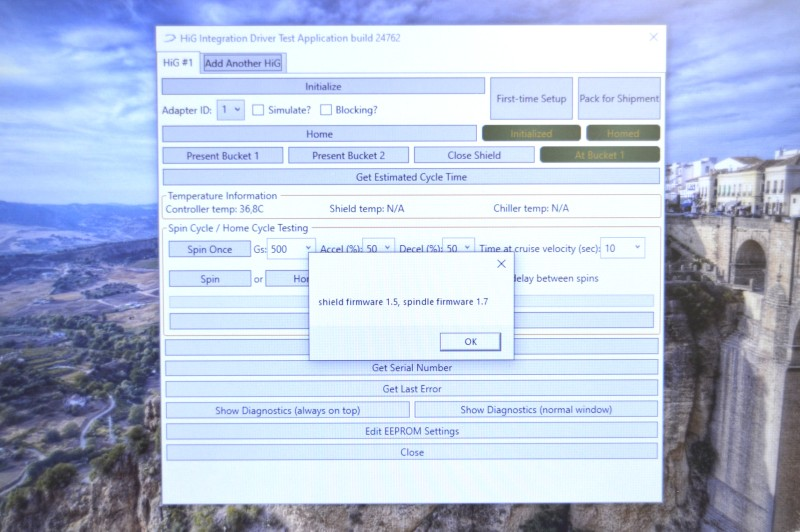Screen dimensions: 800x532
Task: Expand the Gs value dropdown
Action: (x=307, y=248)
